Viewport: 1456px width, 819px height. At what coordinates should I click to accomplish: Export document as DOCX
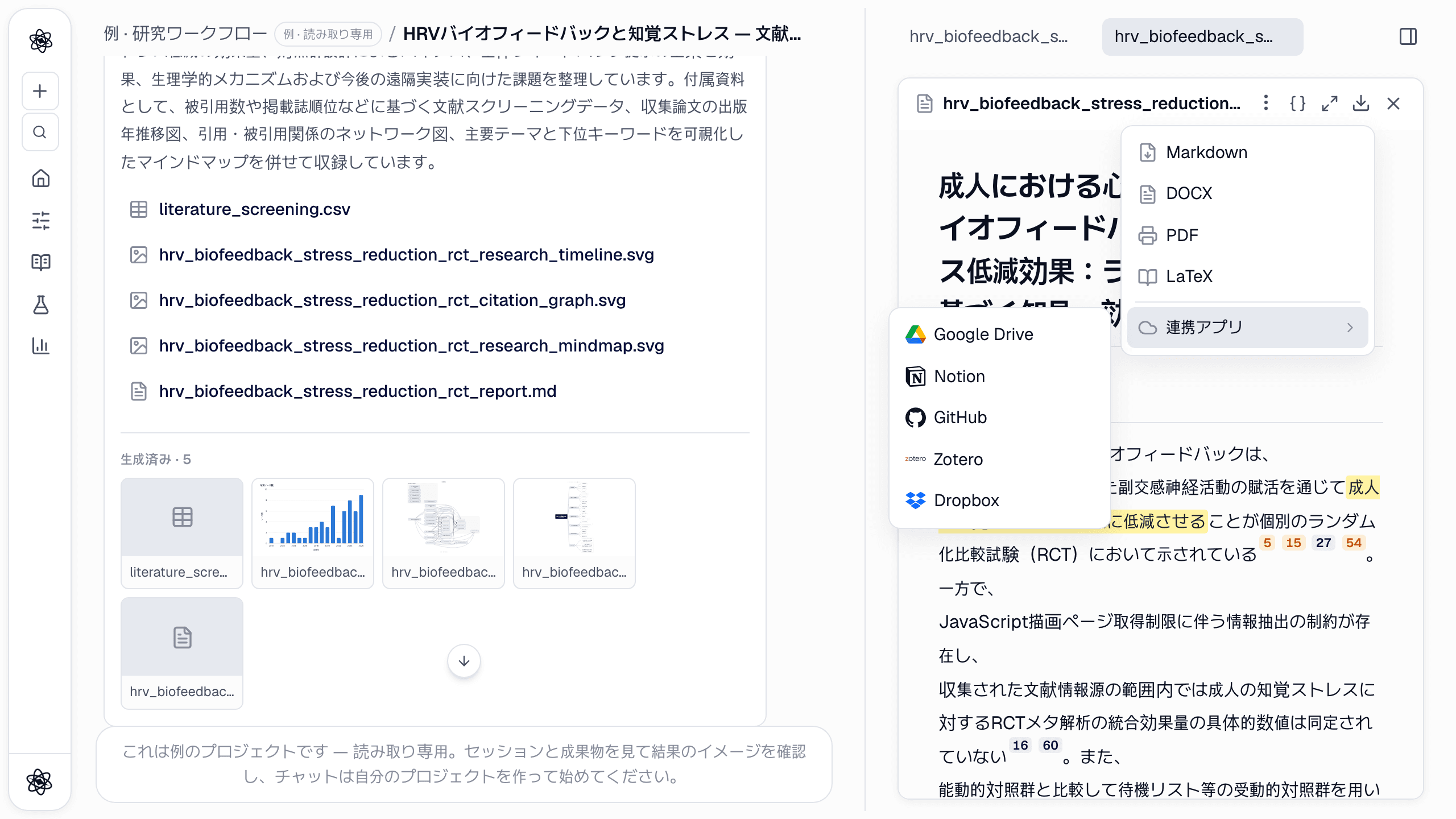click(1247, 193)
